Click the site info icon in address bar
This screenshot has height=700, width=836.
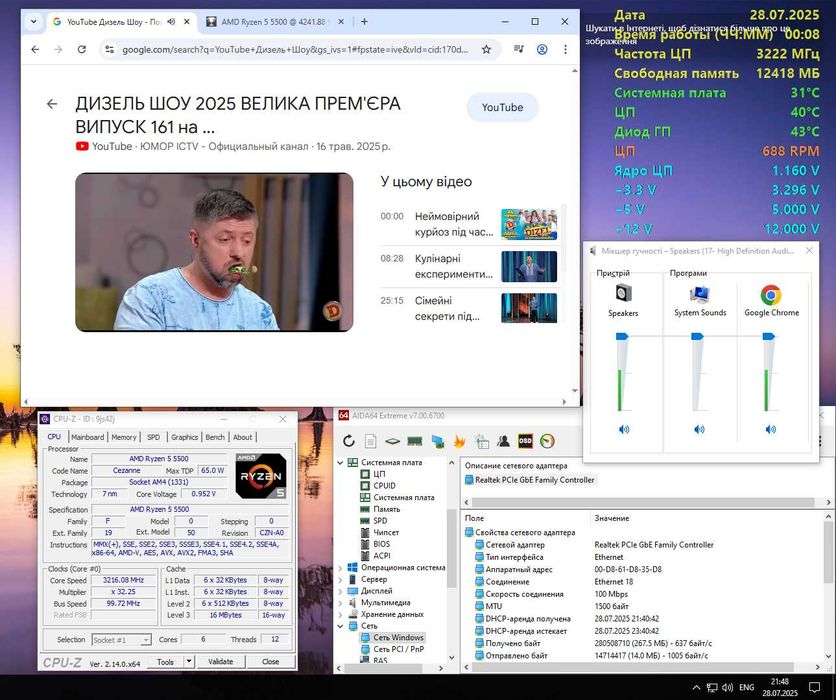pyautogui.click(x=109, y=50)
